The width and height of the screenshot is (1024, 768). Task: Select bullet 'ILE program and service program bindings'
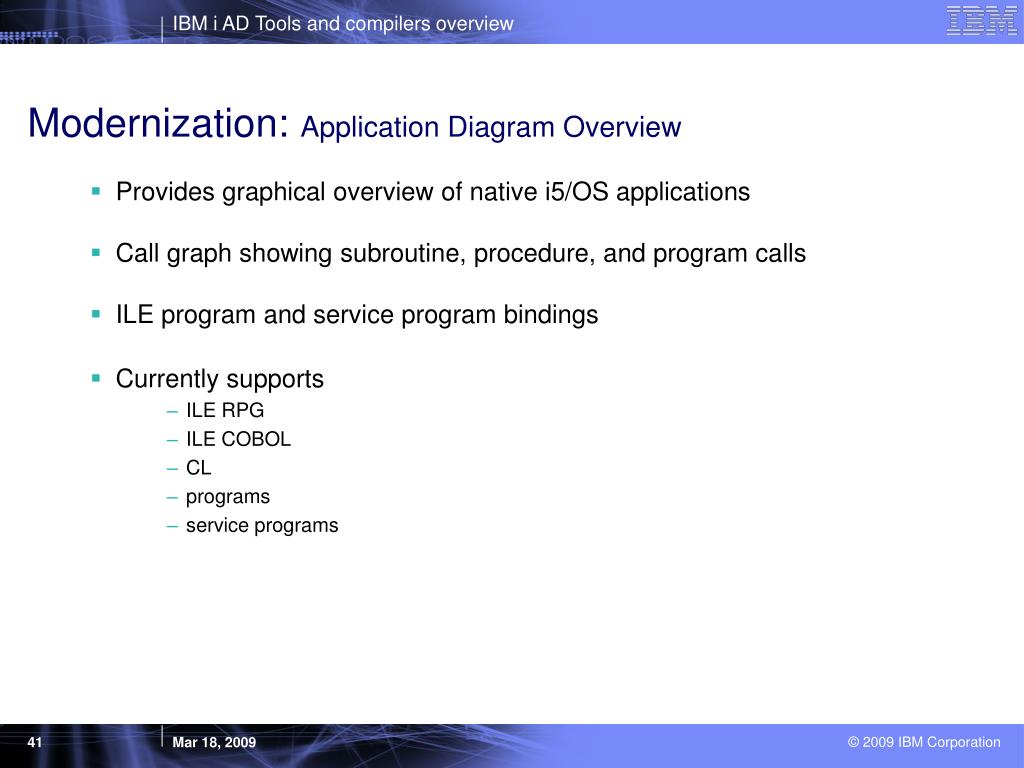point(357,315)
